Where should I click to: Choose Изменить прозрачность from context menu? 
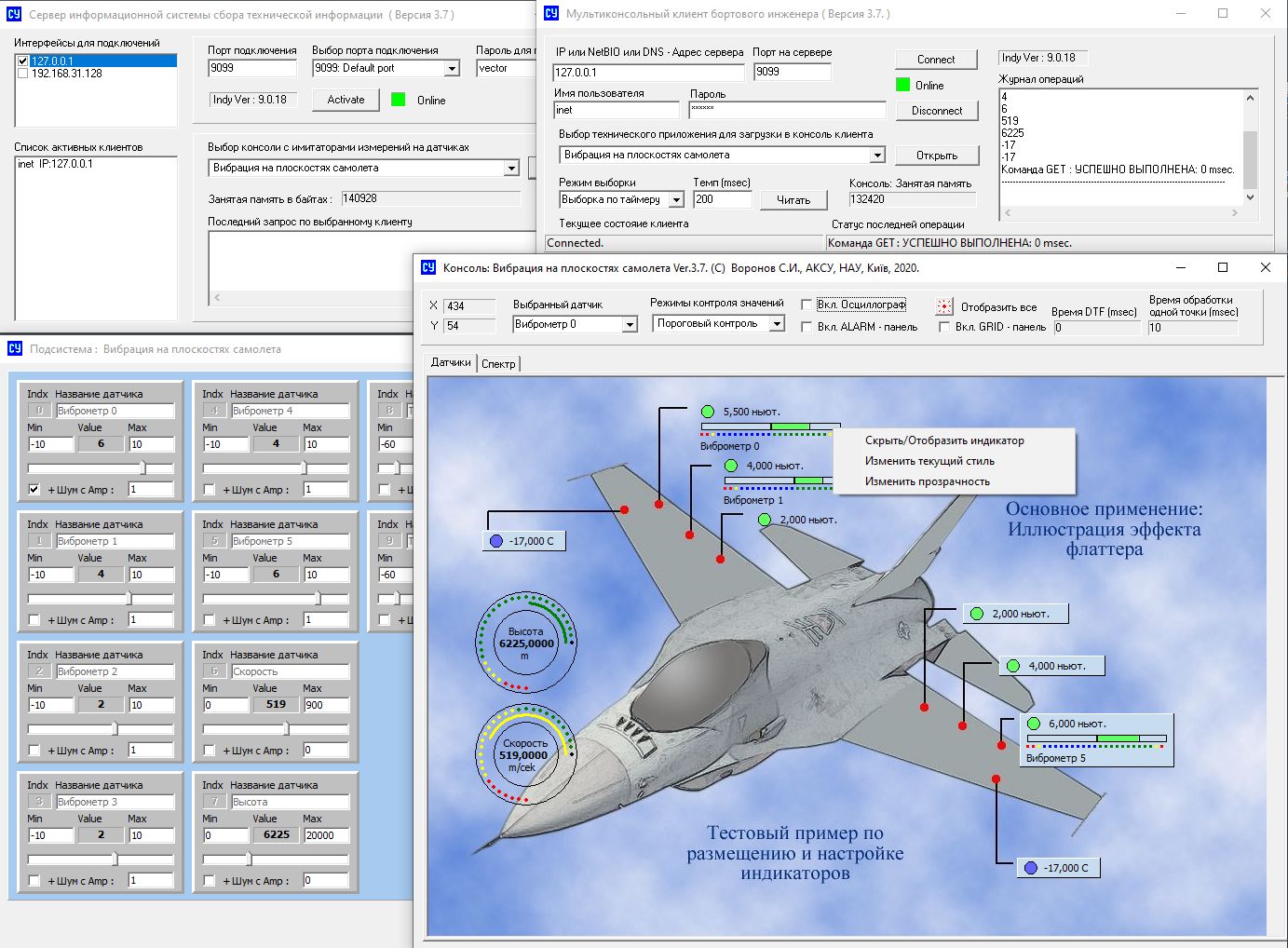click(x=927, y=481)
